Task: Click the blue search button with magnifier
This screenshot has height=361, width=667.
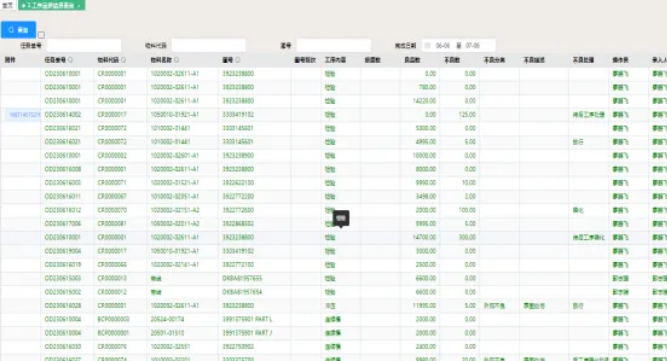Action: pyautogui.click(x=18, y=30)
